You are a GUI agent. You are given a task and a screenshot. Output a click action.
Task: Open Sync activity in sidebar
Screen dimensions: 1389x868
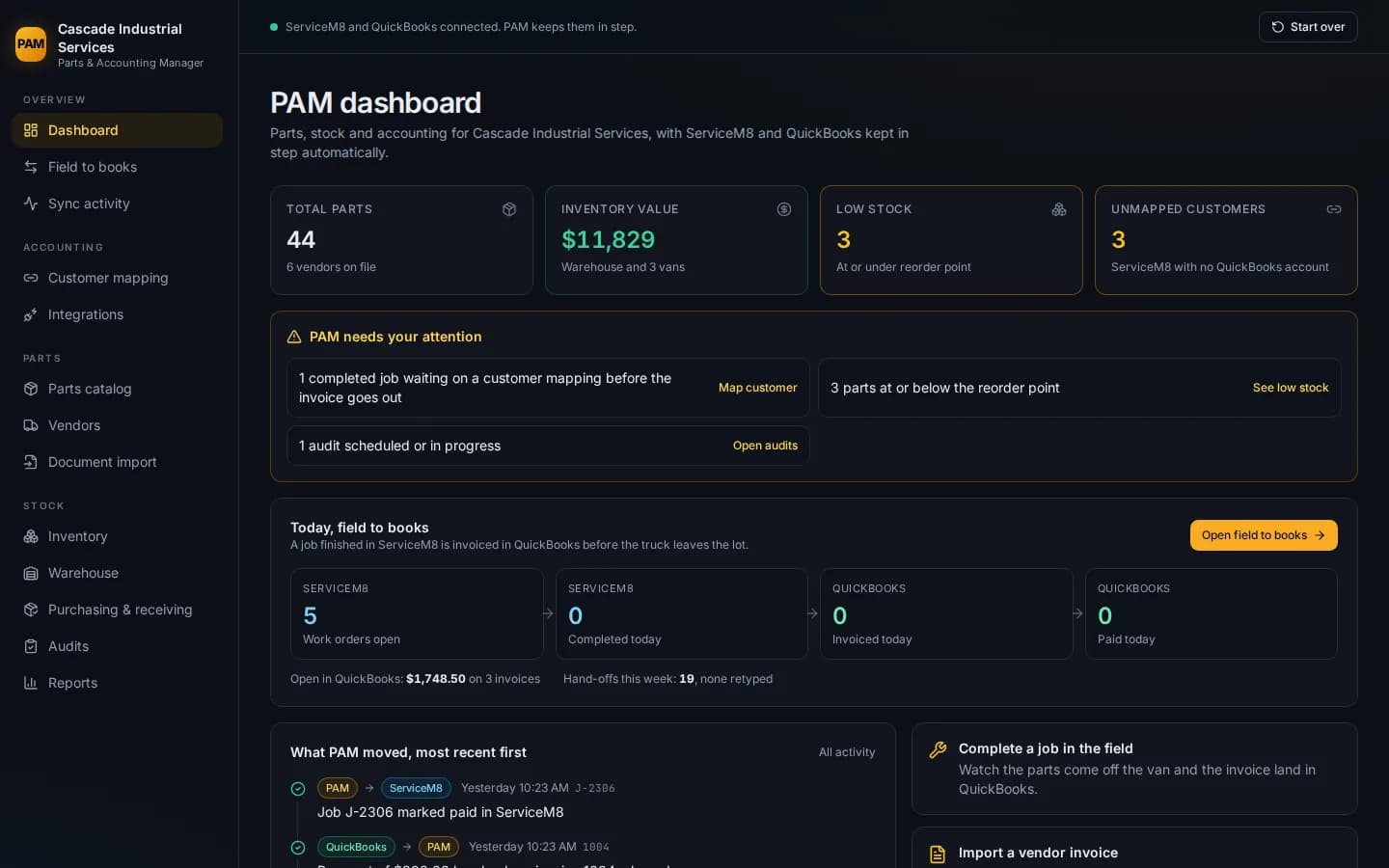pyautogui.click(x=117, y=203)
